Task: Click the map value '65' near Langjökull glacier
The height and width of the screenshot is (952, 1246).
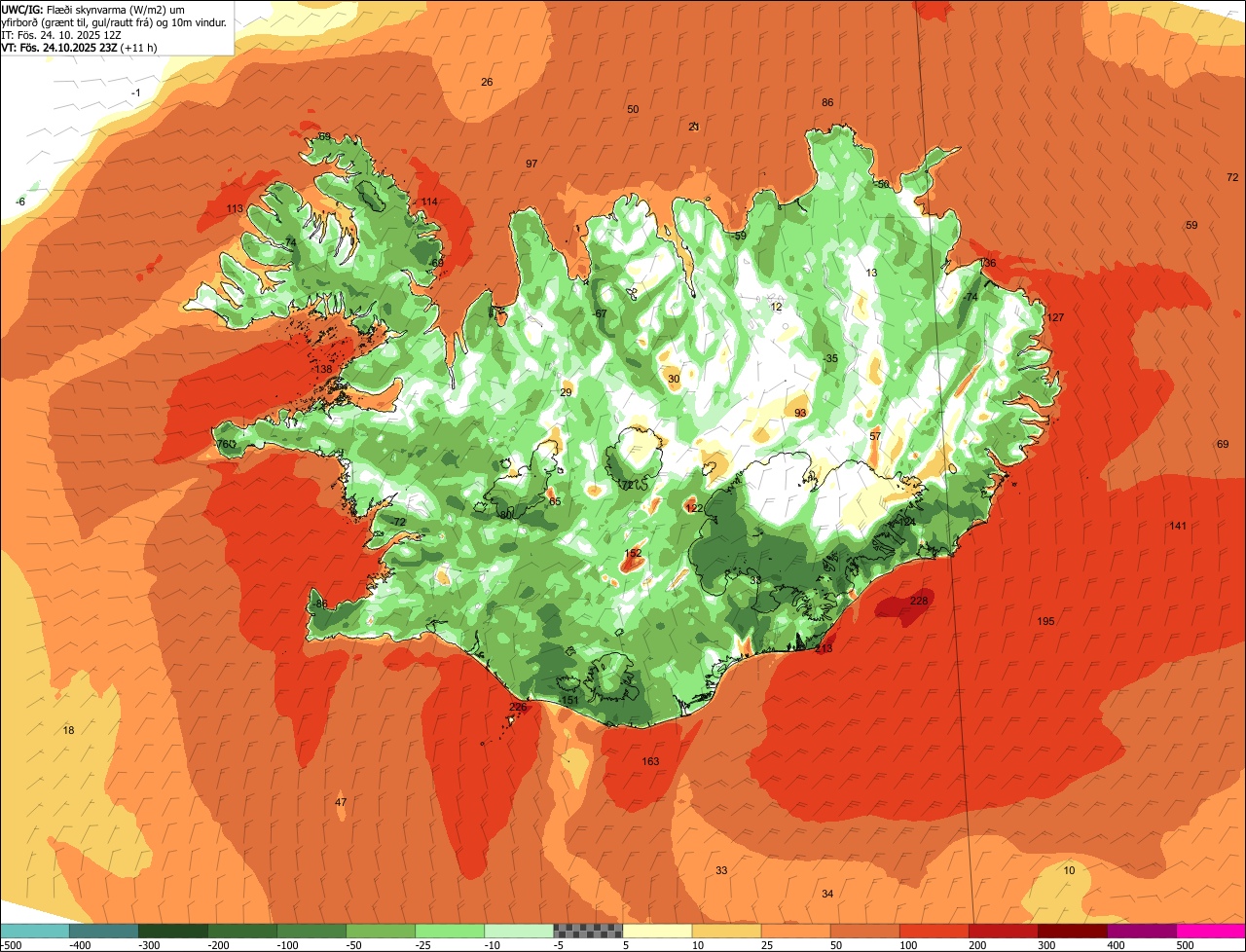Action: [555, 501]
